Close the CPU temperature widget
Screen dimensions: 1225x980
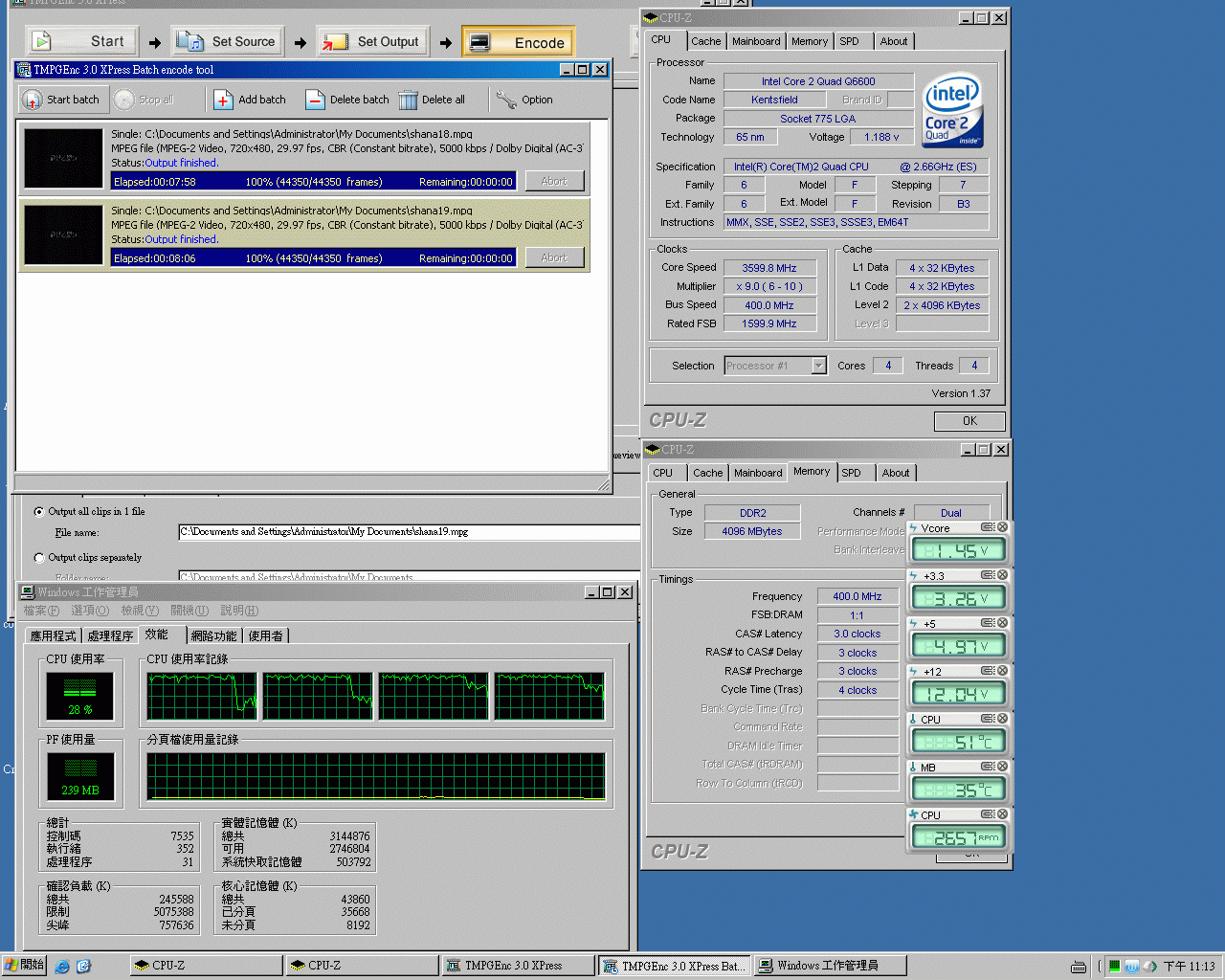tap(1002, 719)
